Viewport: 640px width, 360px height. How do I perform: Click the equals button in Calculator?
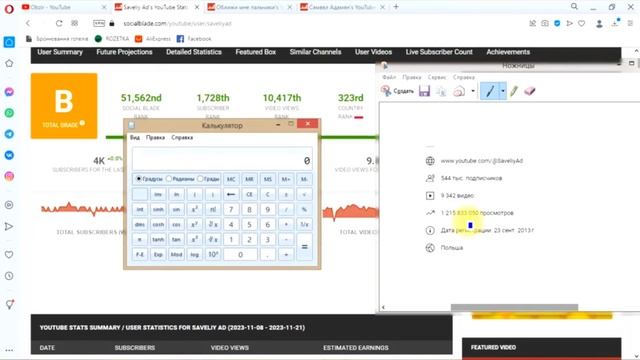tap(304, 247)
